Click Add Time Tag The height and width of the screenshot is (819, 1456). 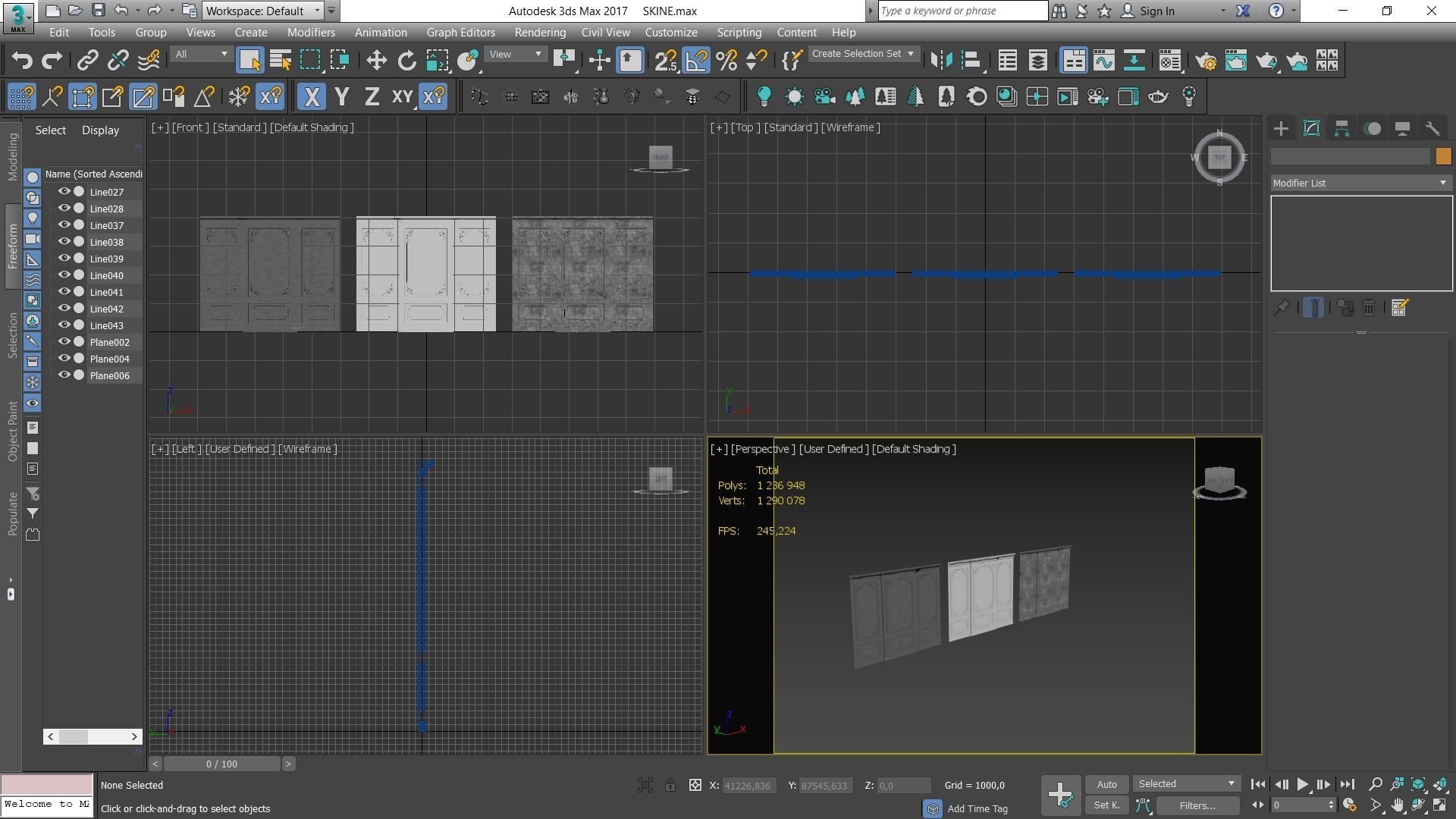pyautogui.click(x=977, y=809)
